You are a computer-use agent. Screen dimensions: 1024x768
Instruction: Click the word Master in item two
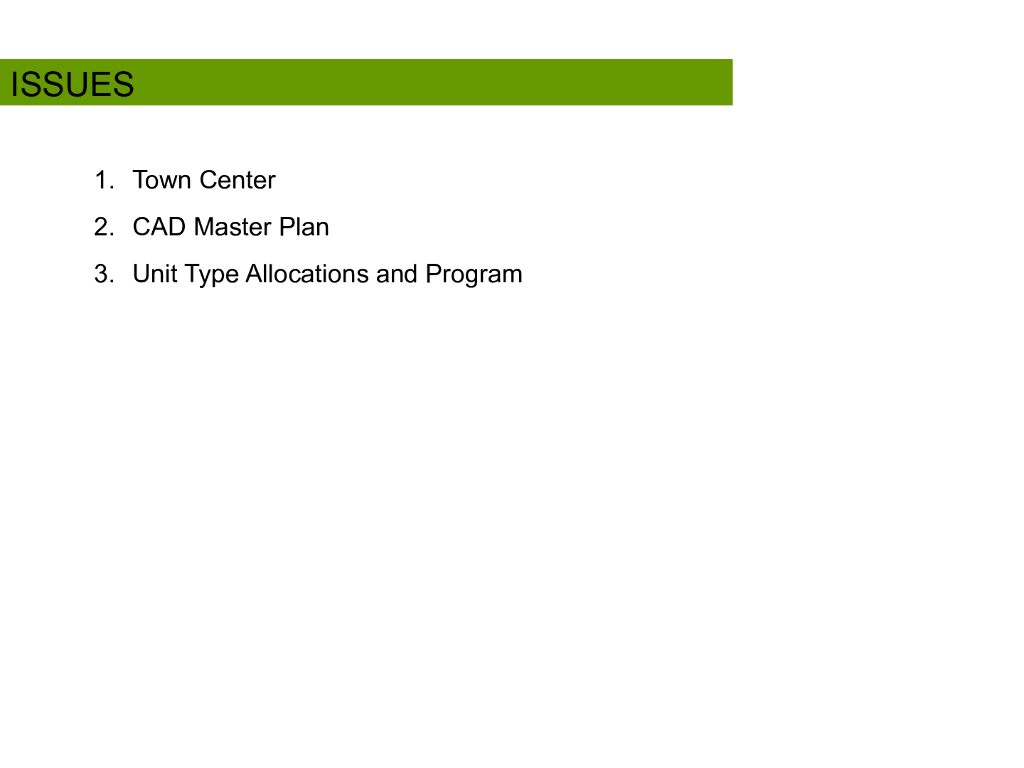(232, 227)
